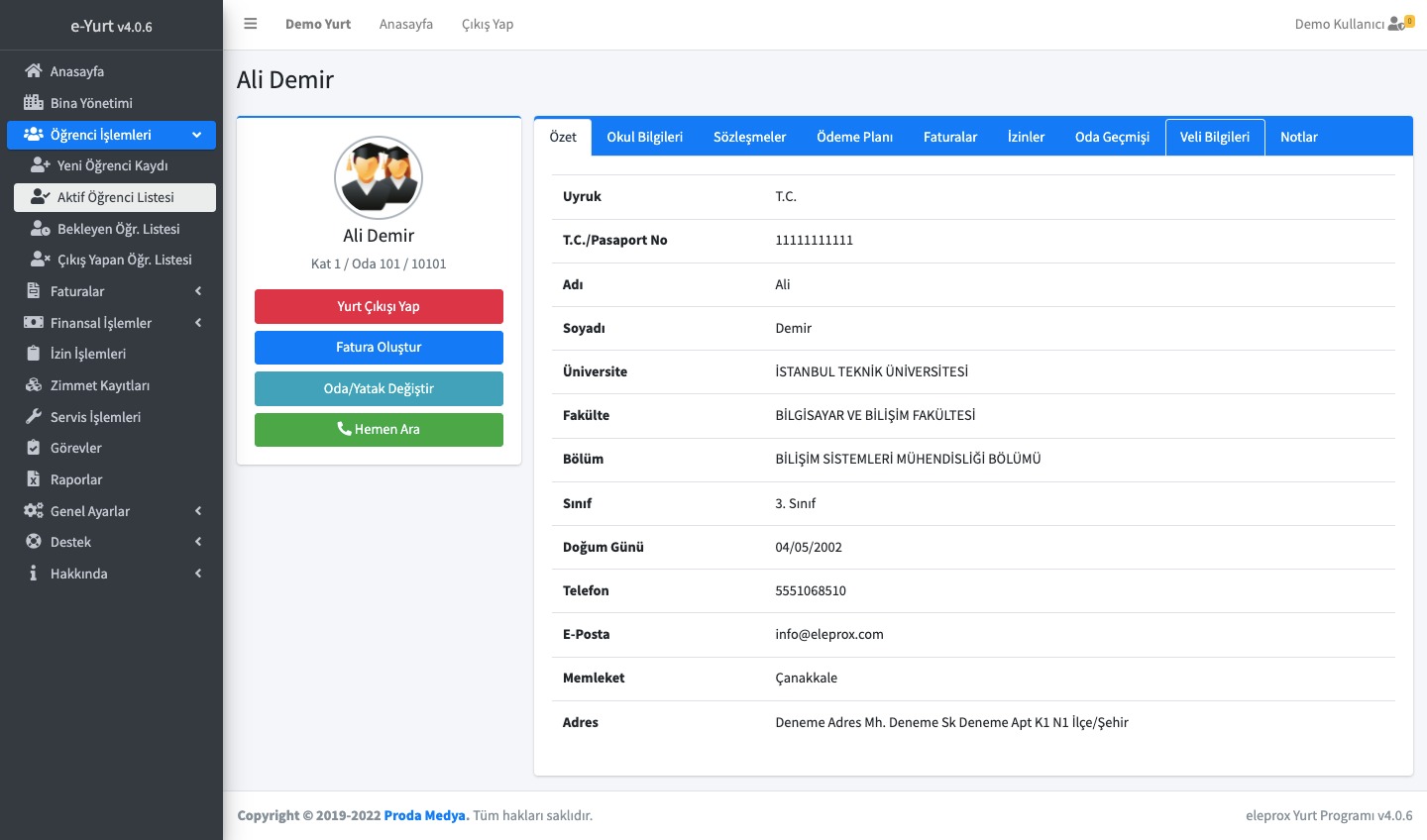The height and width of the screenshot is (840, 1427).
Task: Click the Demo Kullanıcı user icon
Action: (x=1396, y=24)
